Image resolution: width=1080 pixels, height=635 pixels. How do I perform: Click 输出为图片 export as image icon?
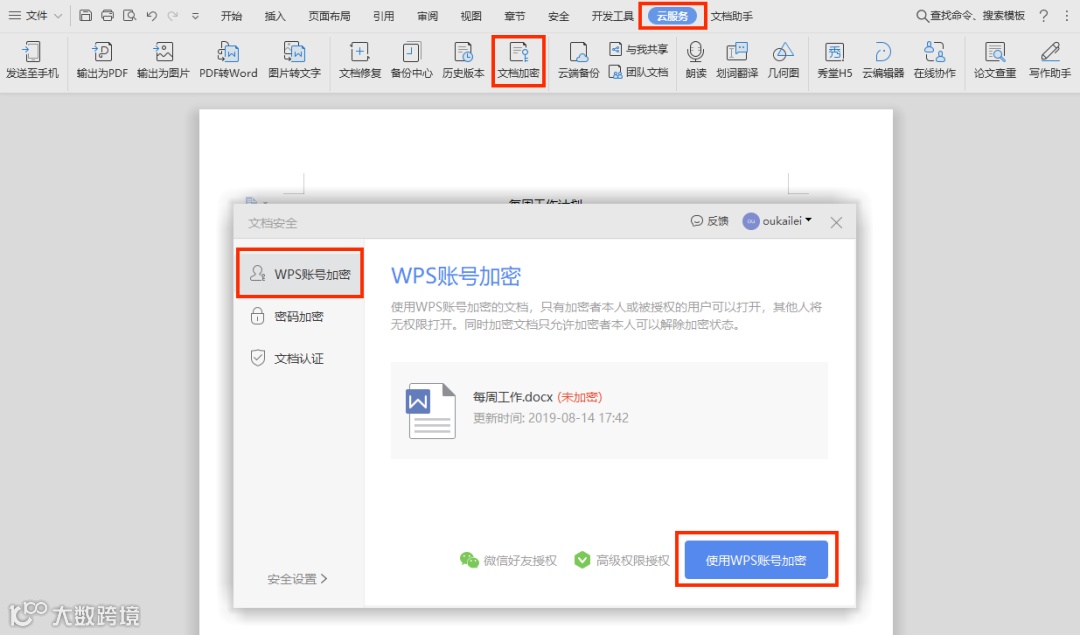point(163,59)
